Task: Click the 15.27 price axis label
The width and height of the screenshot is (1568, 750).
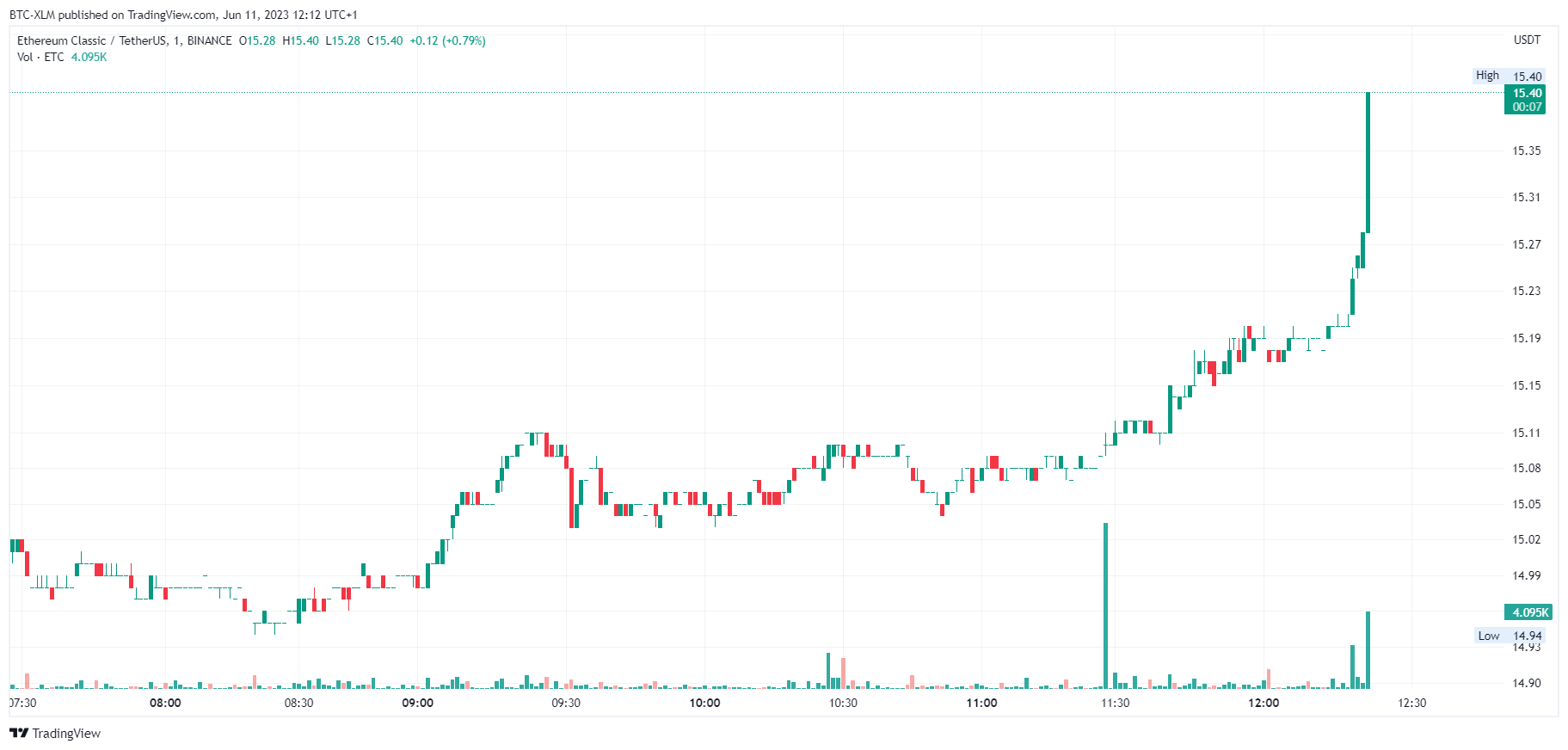Action: pos(1527,244)
